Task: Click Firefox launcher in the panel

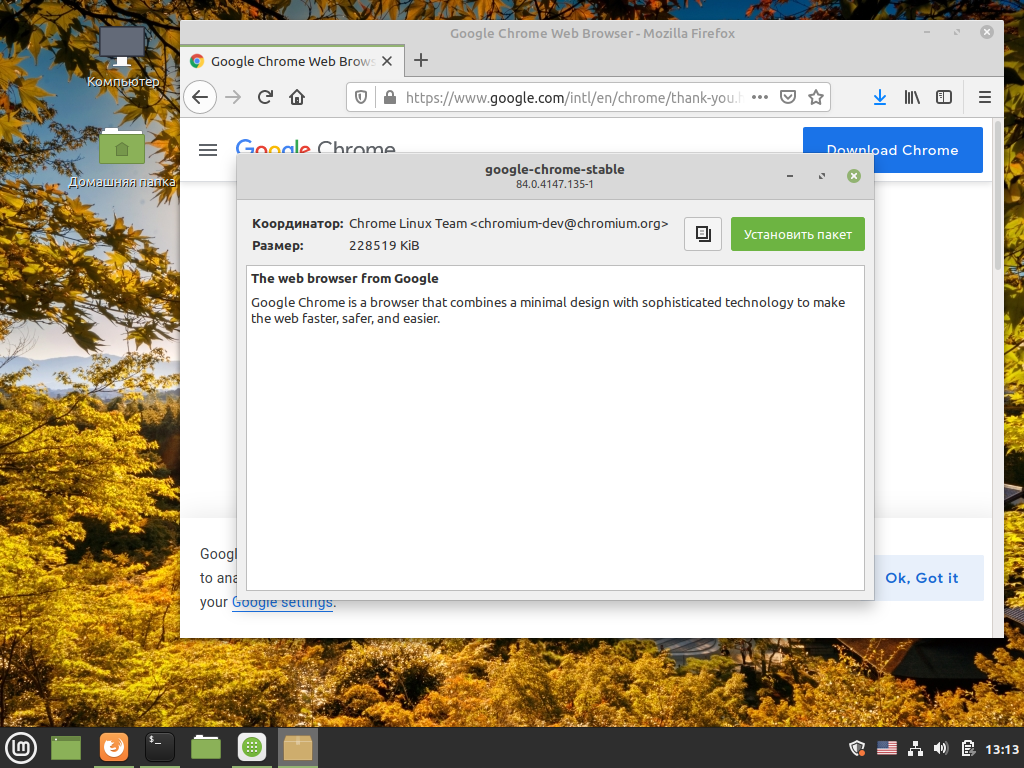Action: tap(114, 748)
